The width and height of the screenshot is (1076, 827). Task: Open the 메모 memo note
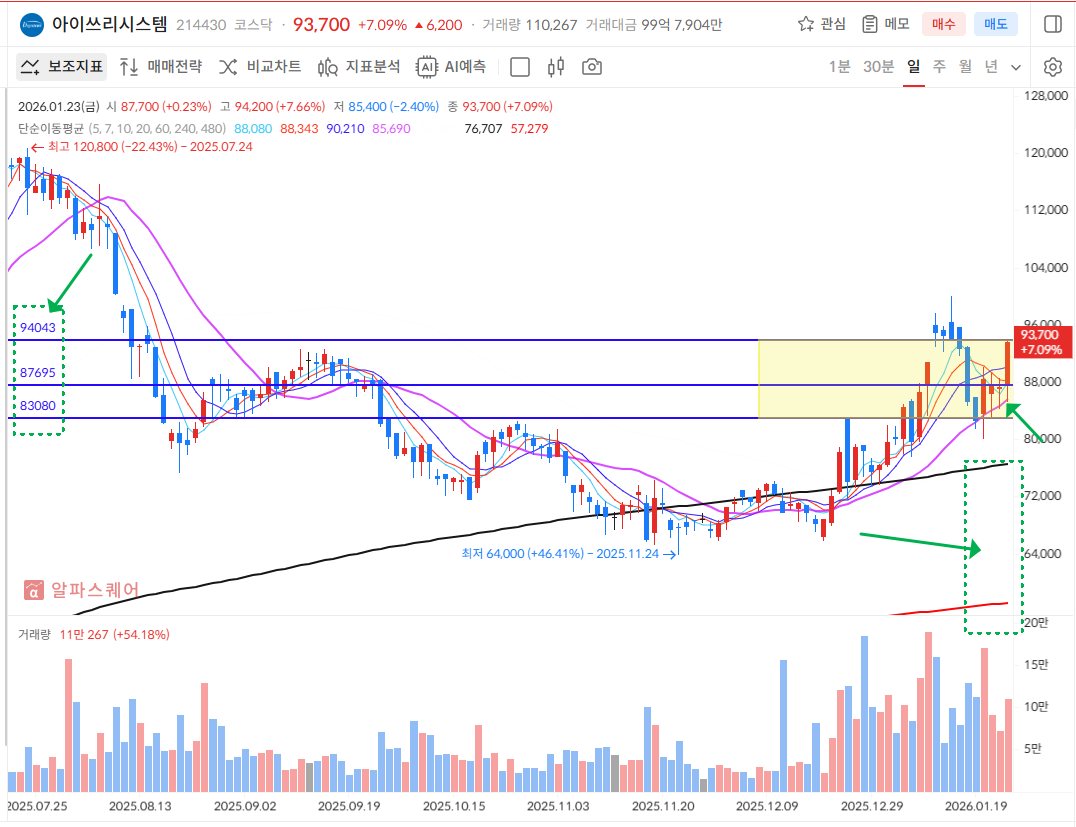(x=885, y=24)
